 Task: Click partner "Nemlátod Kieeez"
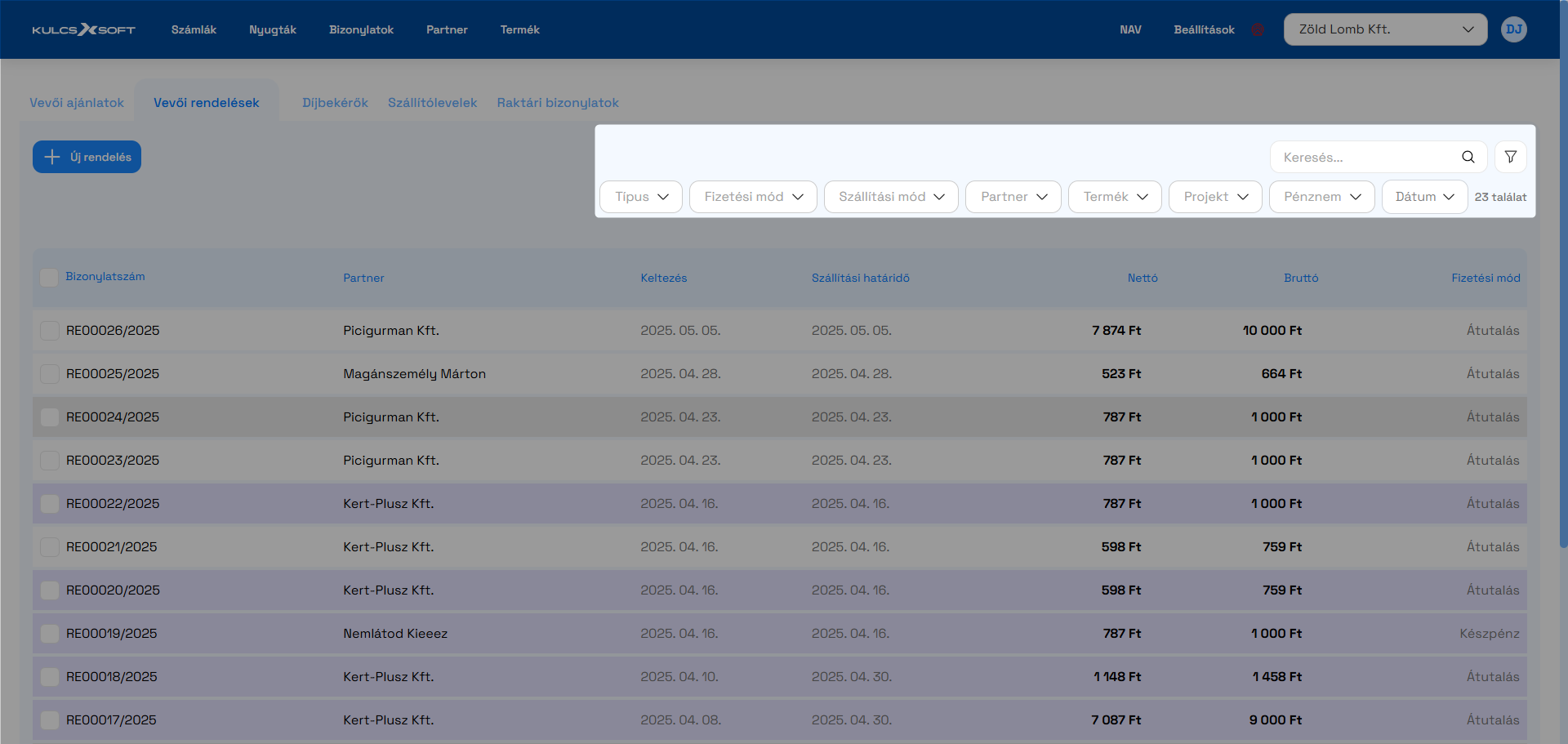click(395, 634)
